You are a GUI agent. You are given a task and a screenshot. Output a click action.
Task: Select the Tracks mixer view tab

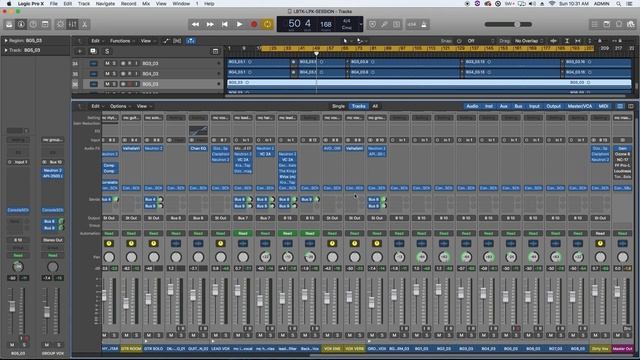[x=358, y=106]
